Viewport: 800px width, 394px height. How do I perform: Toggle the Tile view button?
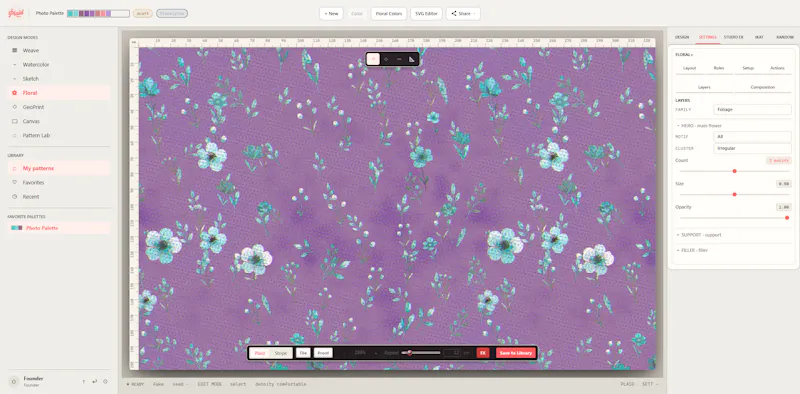[x=303, y=353]
